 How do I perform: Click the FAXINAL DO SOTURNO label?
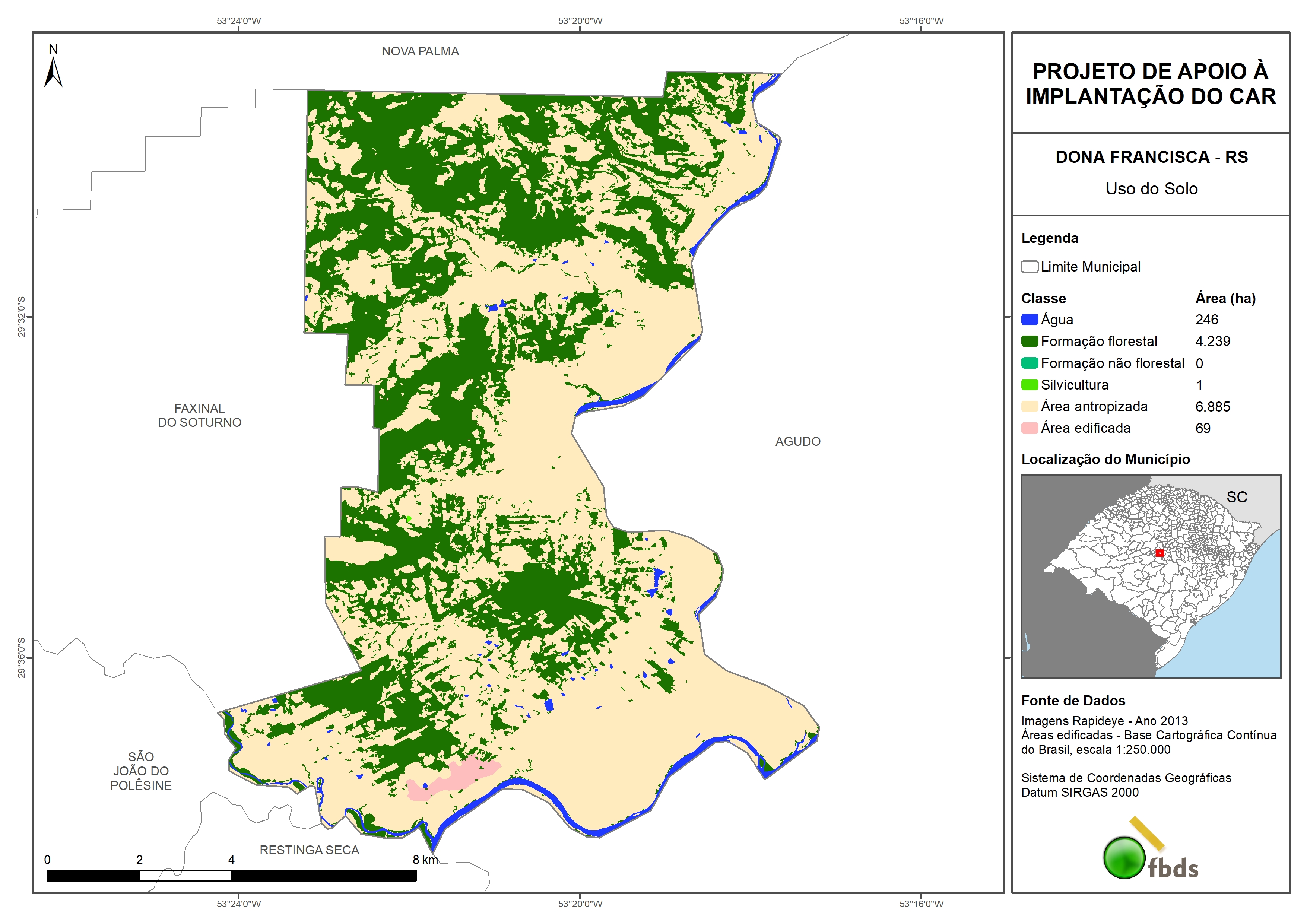[199, 416]
